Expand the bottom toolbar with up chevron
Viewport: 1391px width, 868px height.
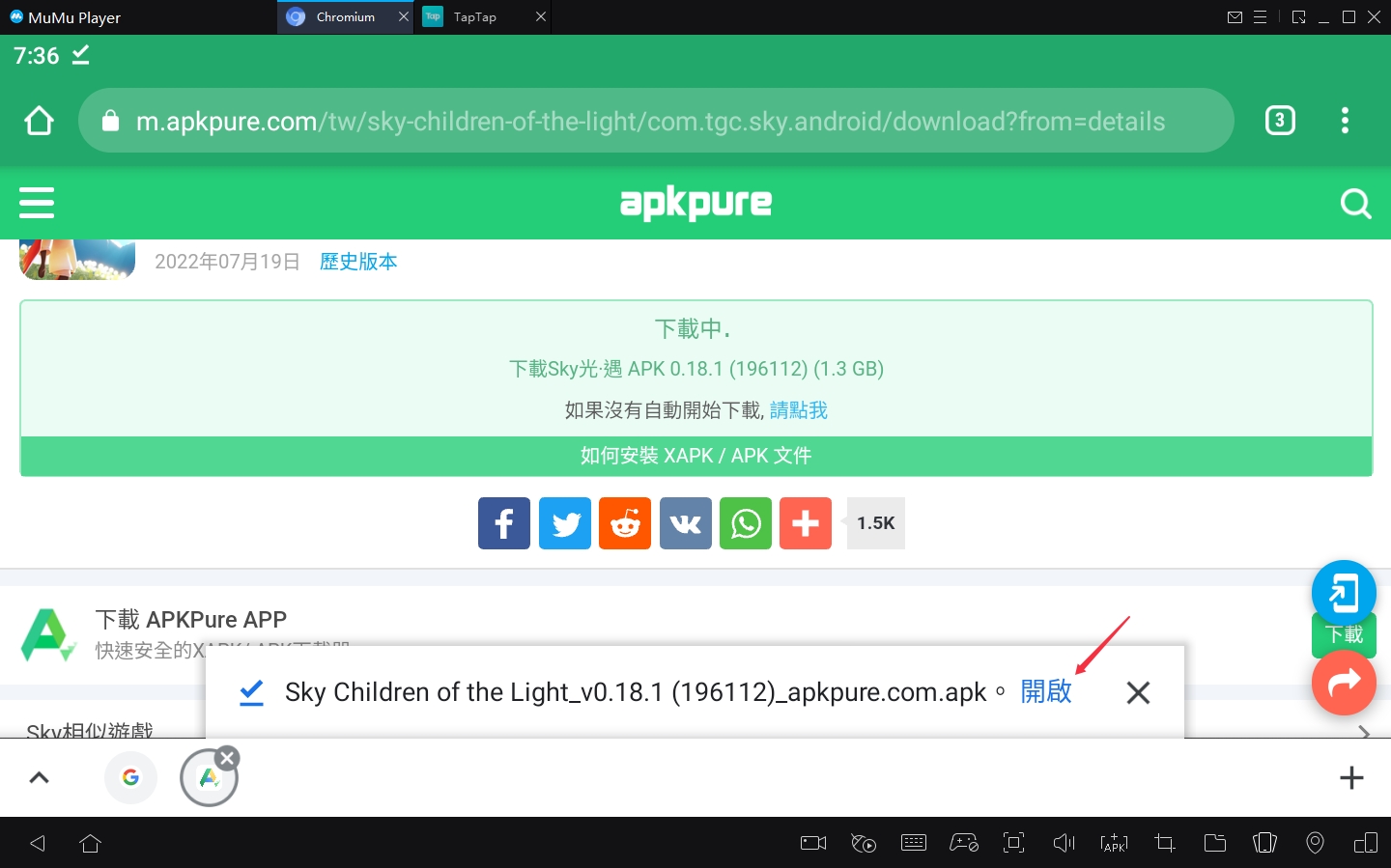pyautogui.click(x=40, y=777)
